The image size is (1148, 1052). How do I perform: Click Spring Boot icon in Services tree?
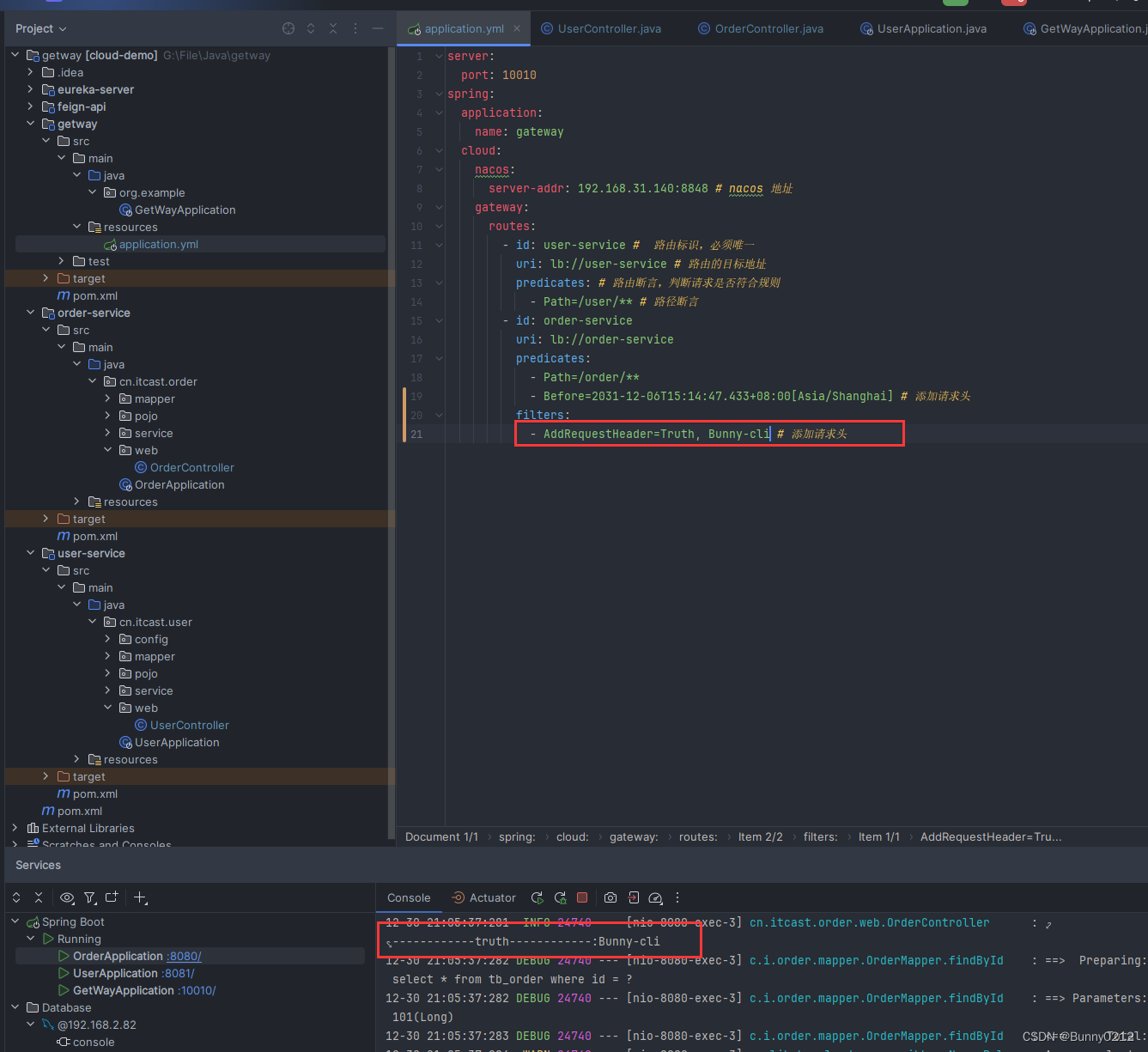[x=33, y=921]
